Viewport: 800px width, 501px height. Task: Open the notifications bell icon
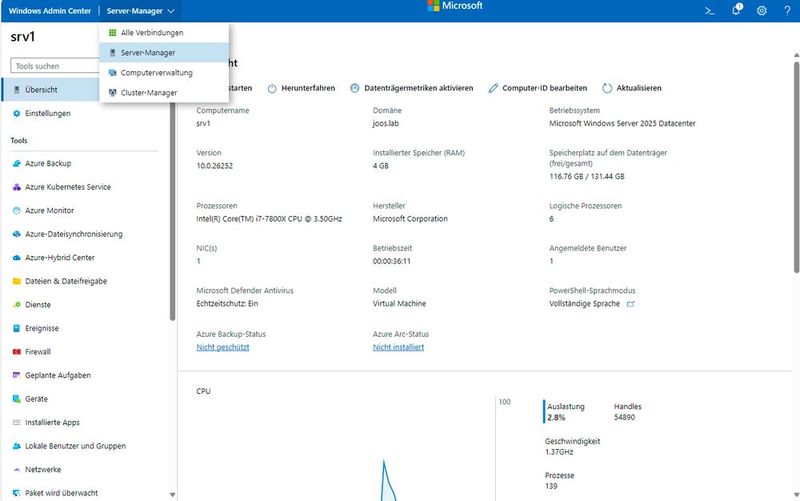pos(736,9)
